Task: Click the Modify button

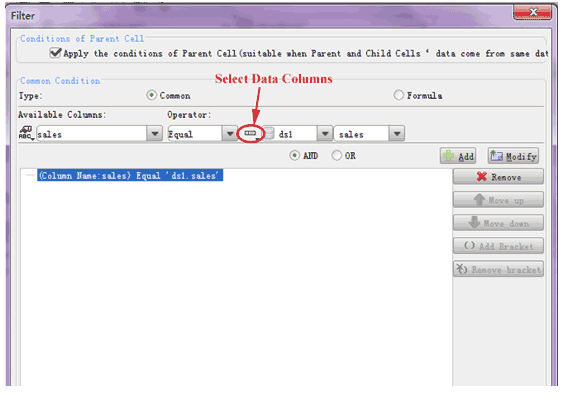Action: coord(513,156)
